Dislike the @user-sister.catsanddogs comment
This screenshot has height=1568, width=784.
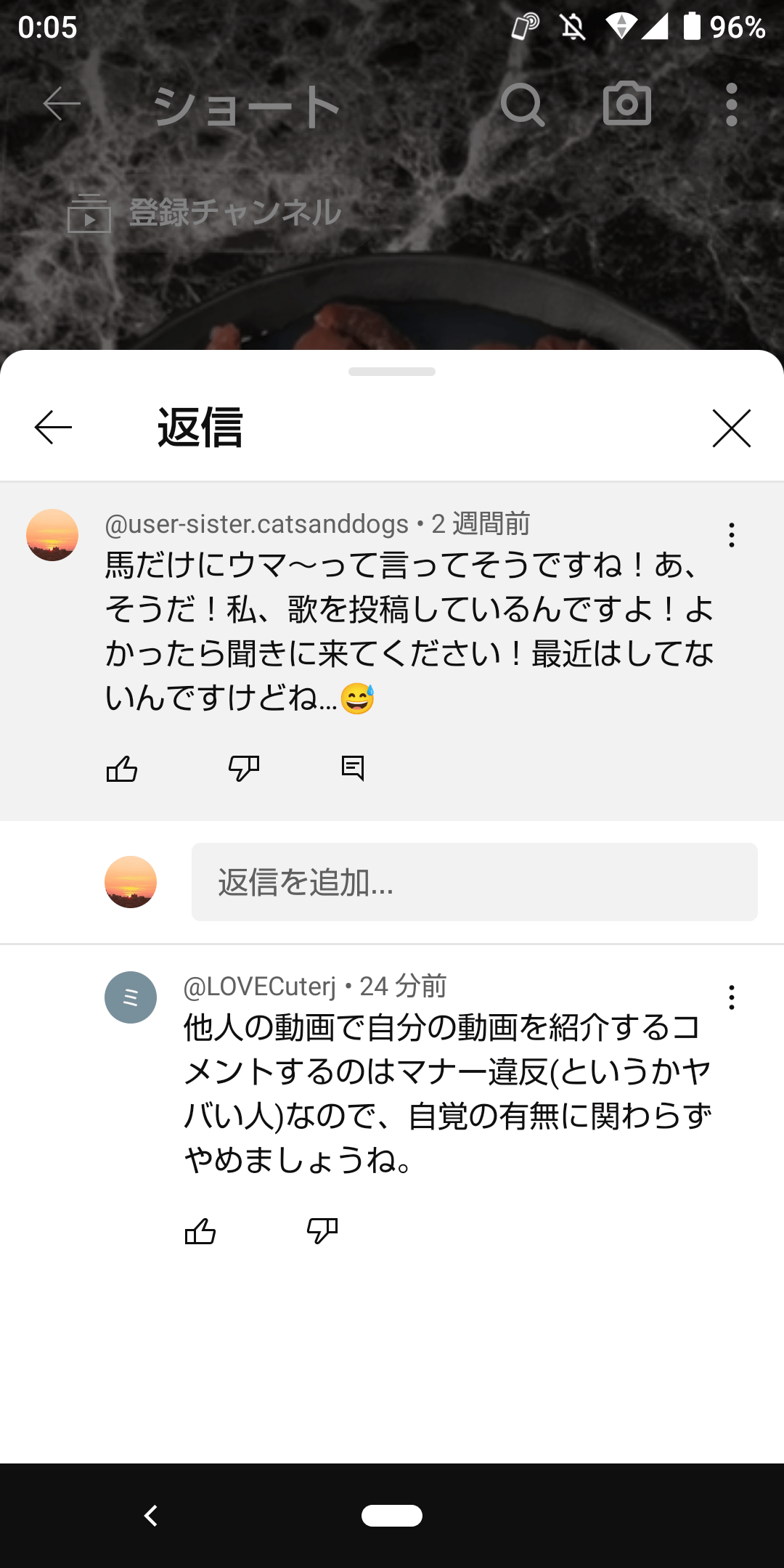pyautogui.click(x=243, y=768)
